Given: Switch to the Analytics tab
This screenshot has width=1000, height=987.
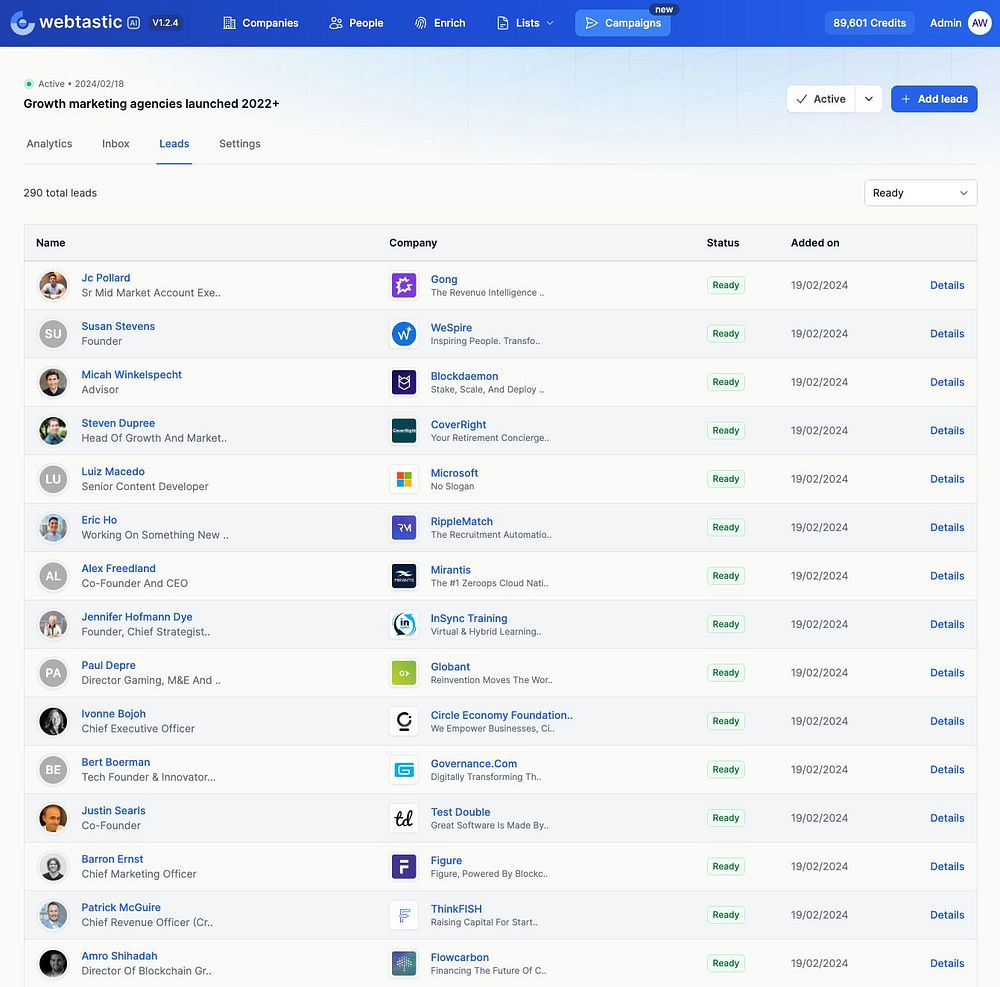Looking at the screenshot, I should point(49,144).
